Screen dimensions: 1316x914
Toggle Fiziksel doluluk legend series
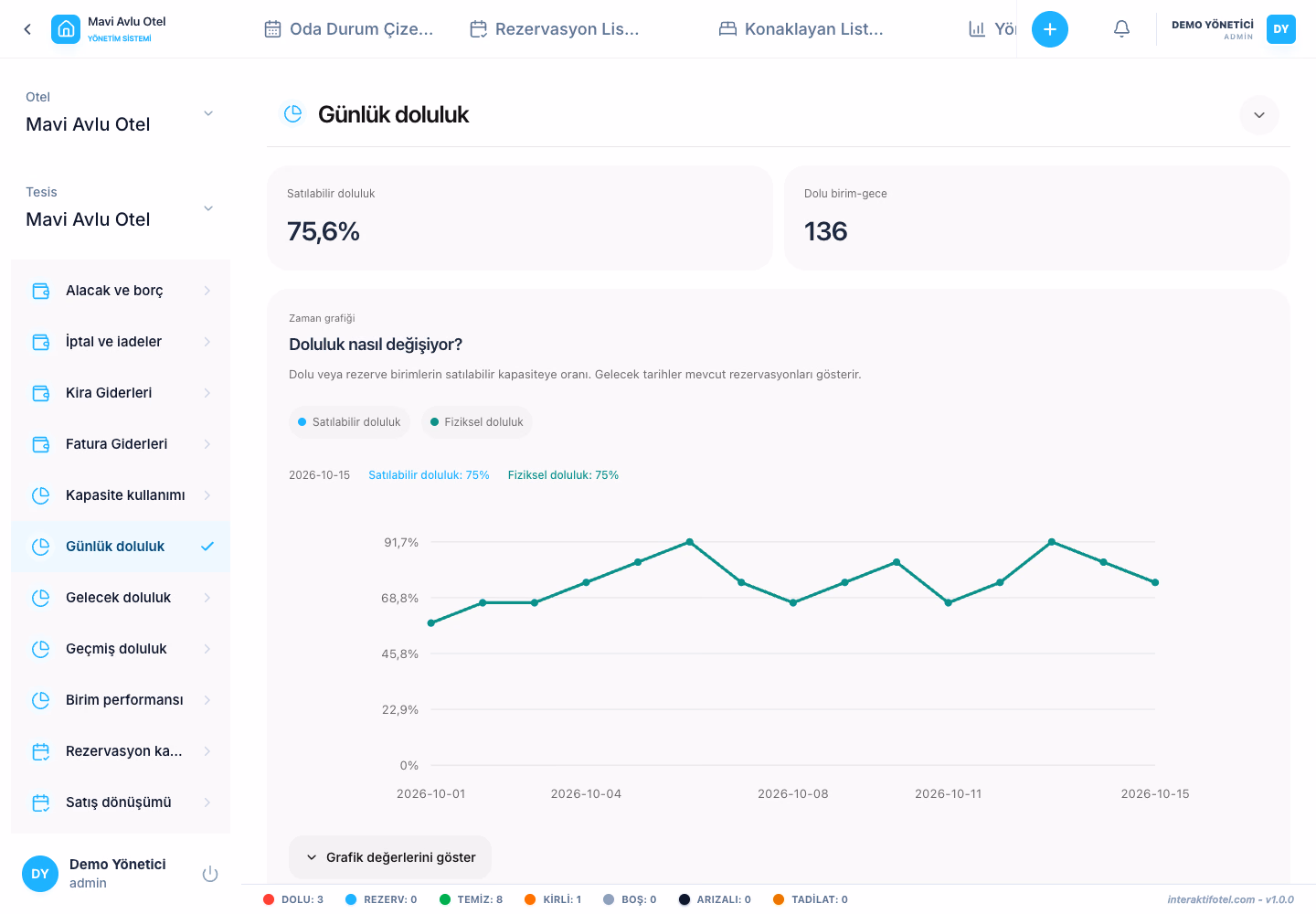click(477, 422)
